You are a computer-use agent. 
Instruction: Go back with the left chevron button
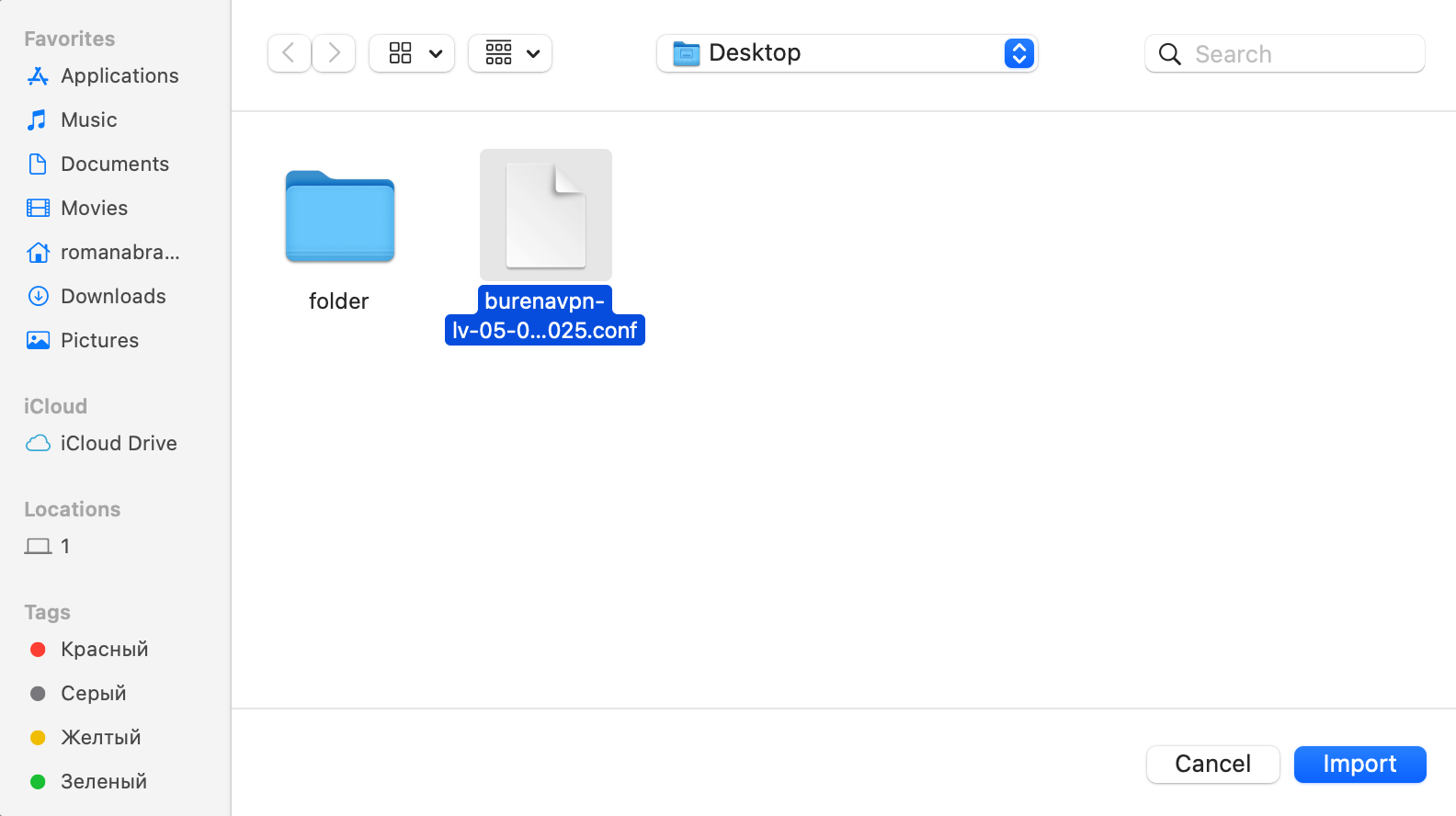click(289, 53)
